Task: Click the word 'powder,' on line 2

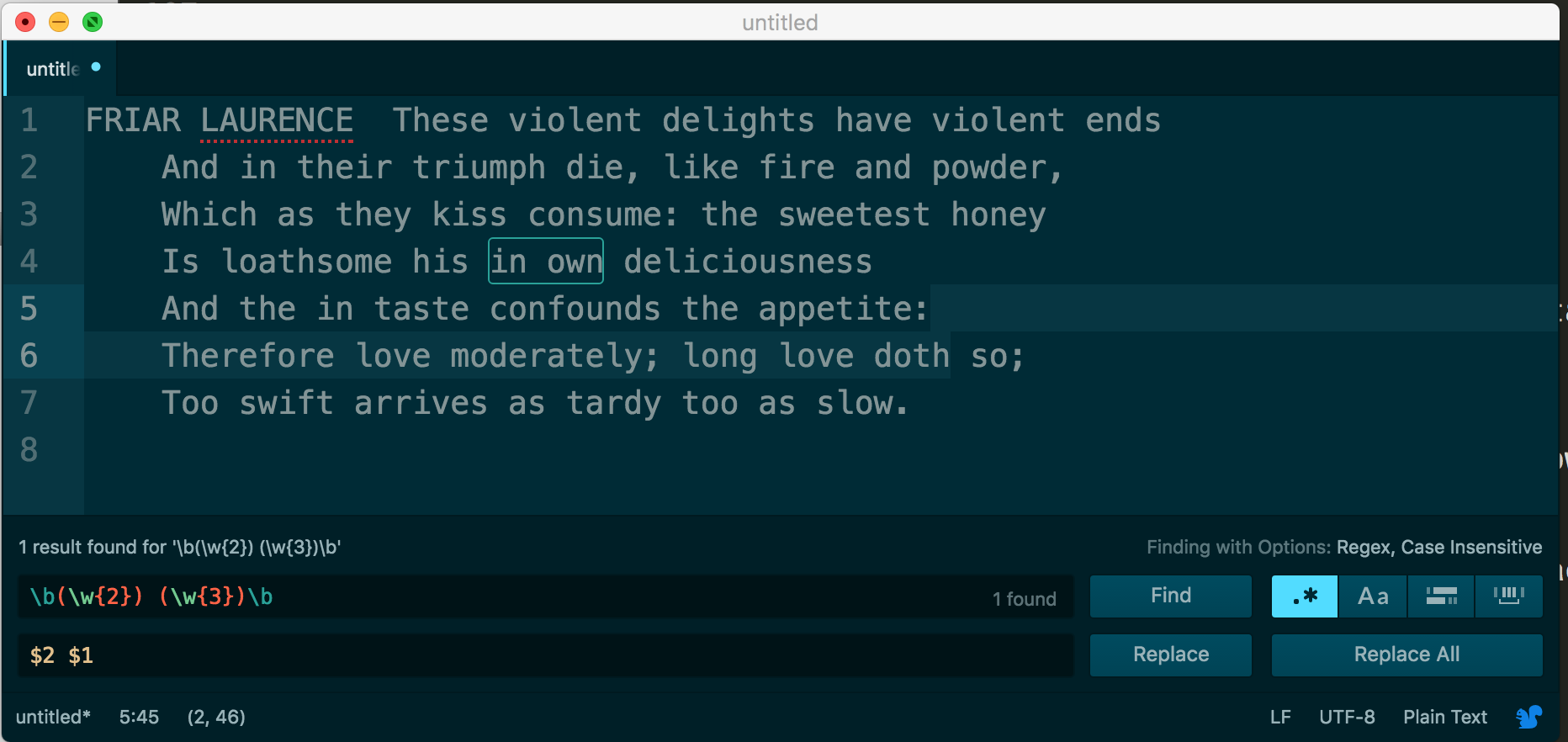Action: tap(998, 167)
